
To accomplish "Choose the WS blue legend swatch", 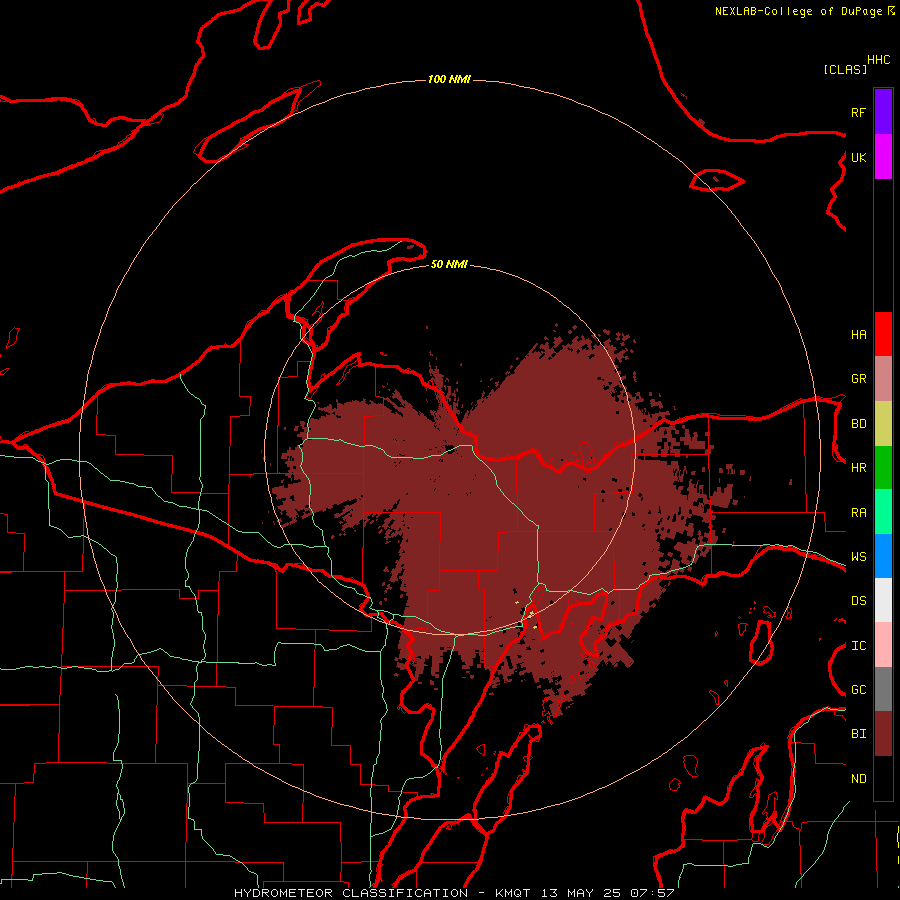I will [x=883, y=556].
